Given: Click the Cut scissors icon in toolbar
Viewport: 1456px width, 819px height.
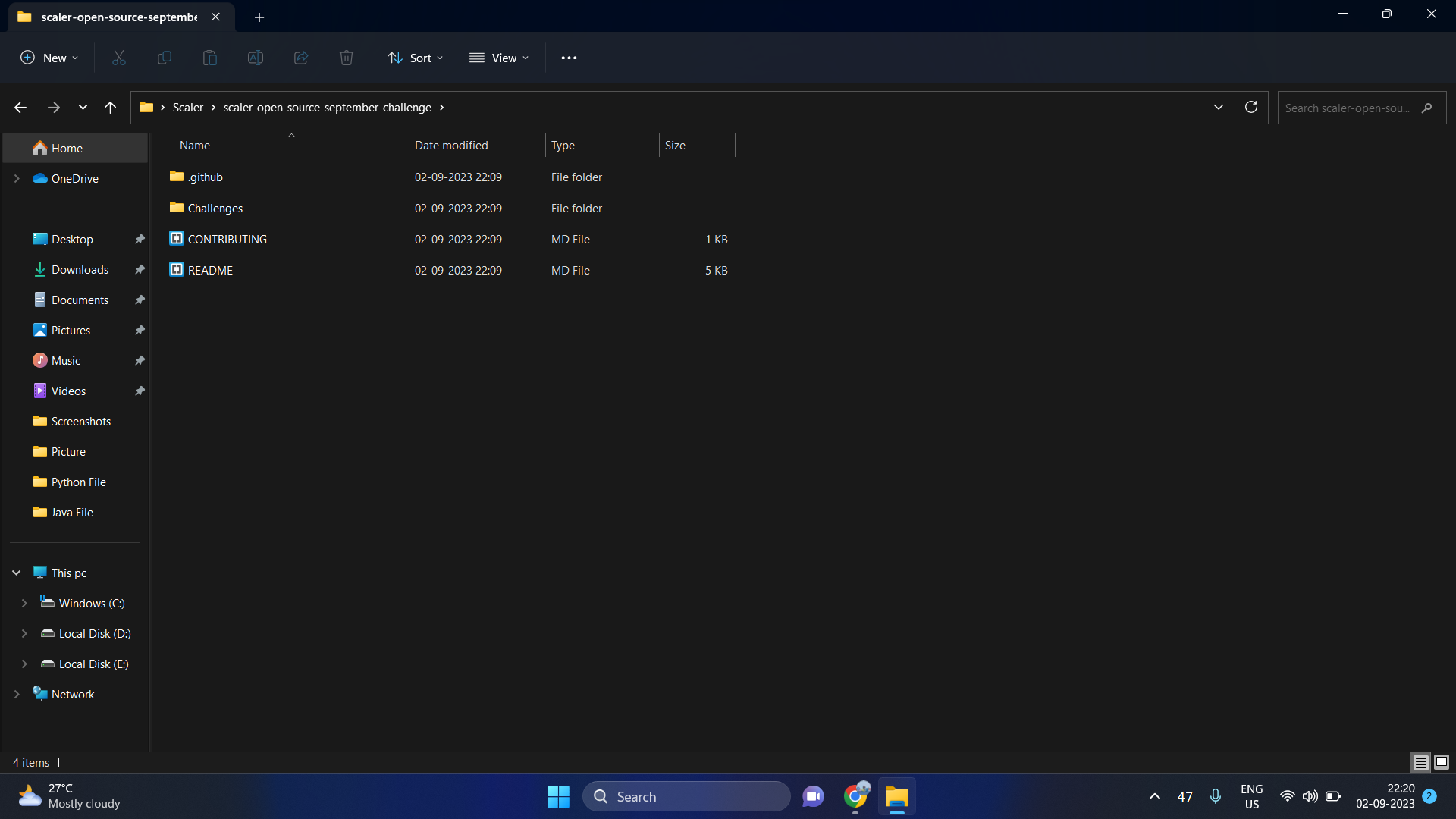Looking at the screenshot, I should 119,58.
